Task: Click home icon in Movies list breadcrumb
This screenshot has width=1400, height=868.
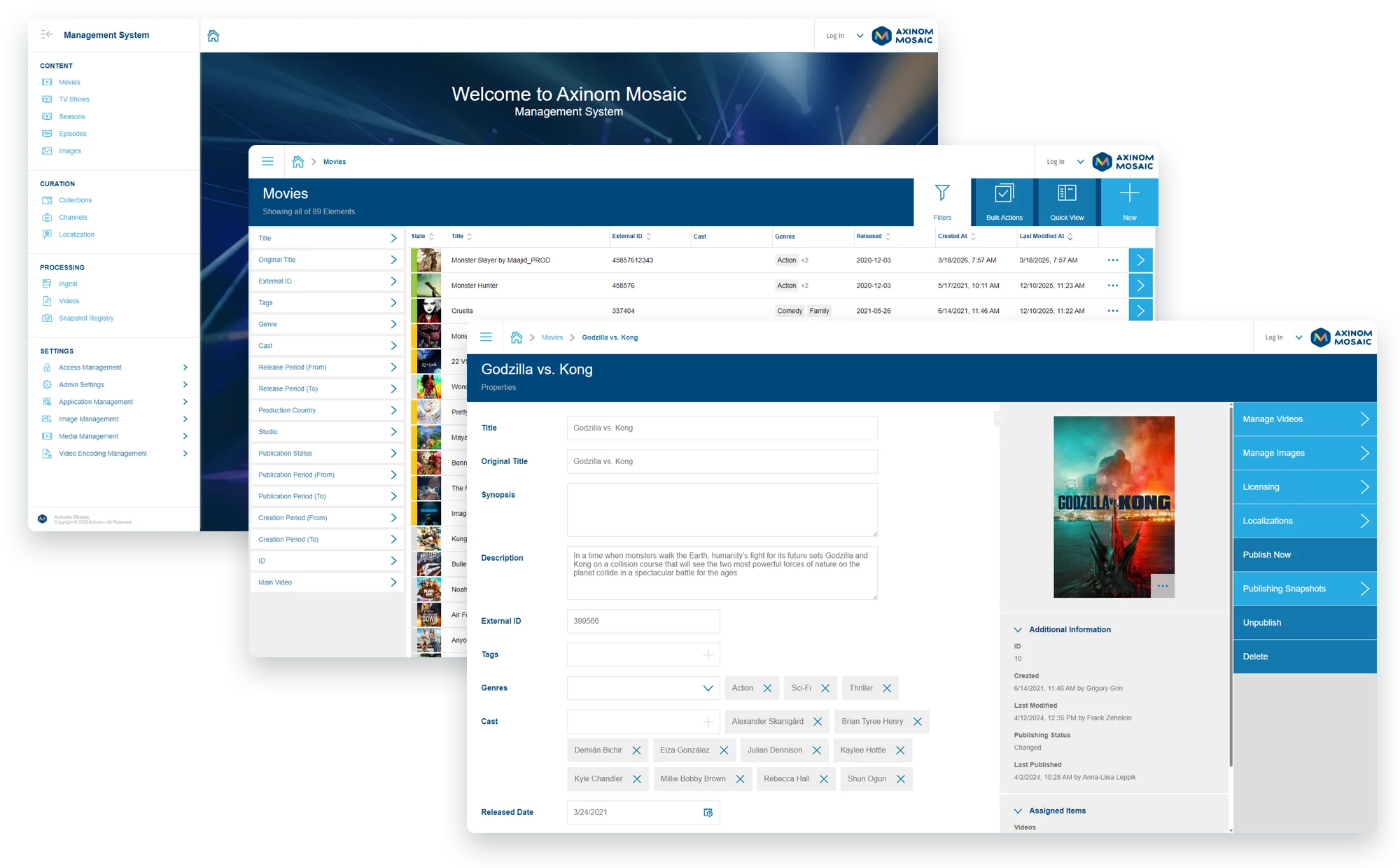Action: tap(298, 162)
